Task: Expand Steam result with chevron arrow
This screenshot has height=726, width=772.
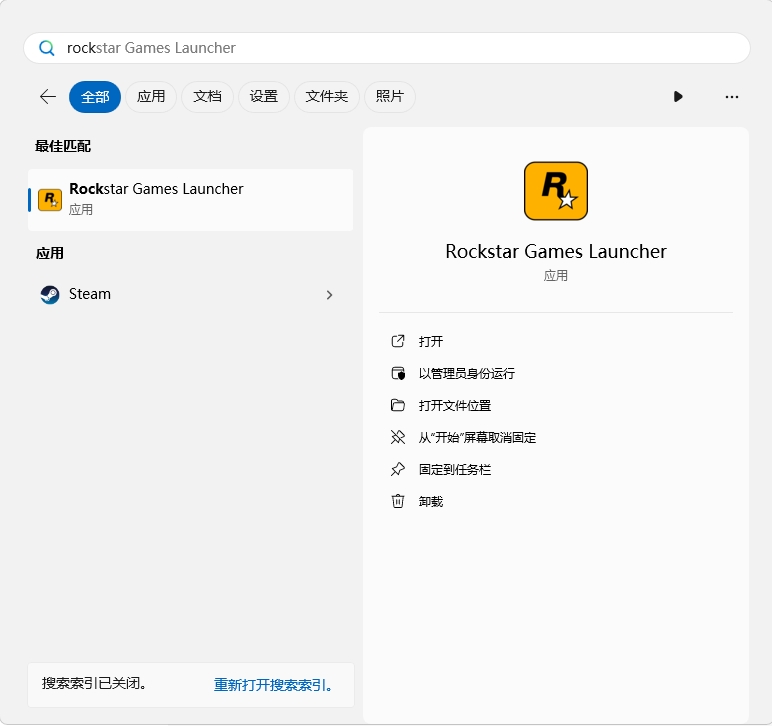Action: click(329, 295)
